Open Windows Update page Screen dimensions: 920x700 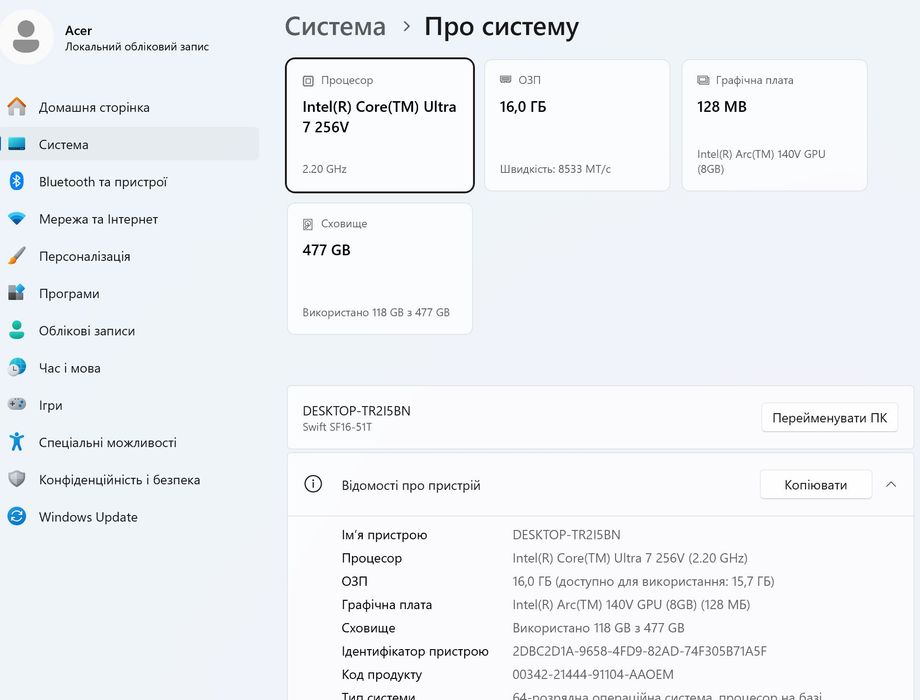[x=129, y=517]
